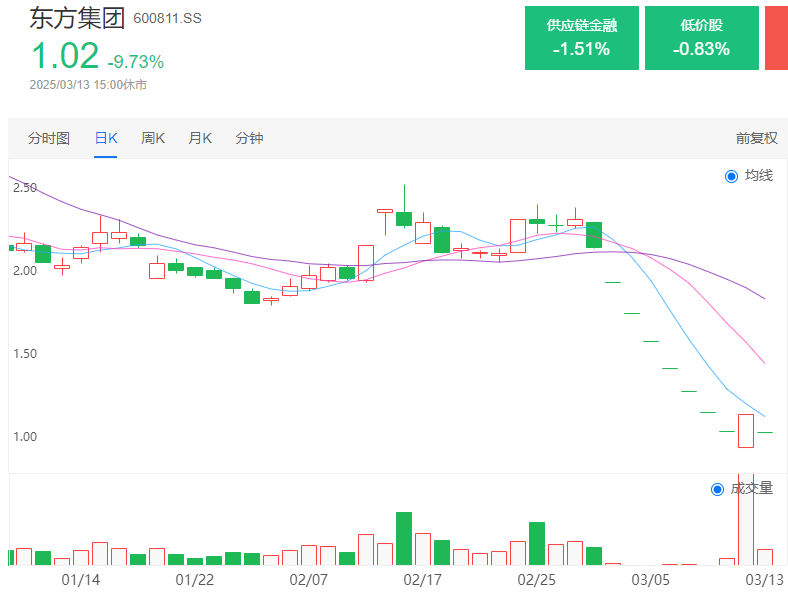Click the 01/14 date axis label
The width and height of the screenshot is (788, 596).
tap(80, 580)
